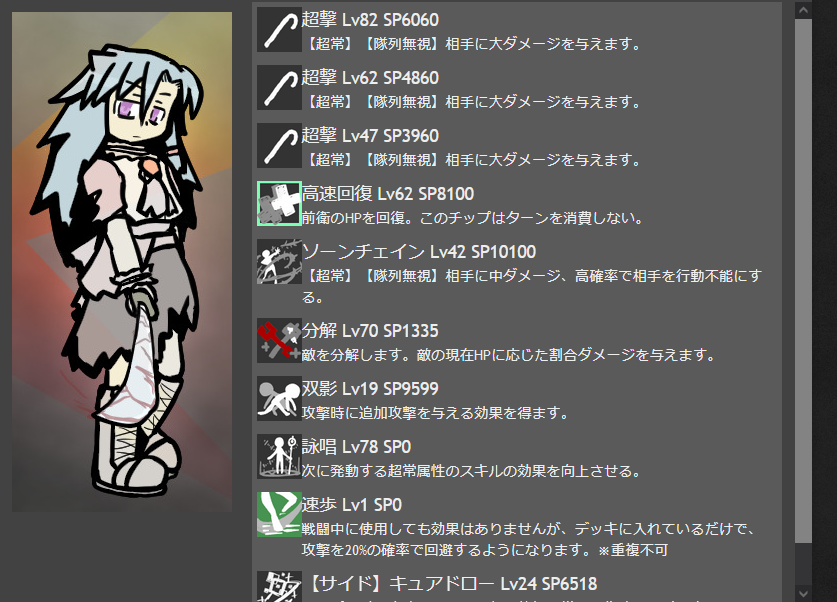This screenshot has width=837, height=602.
Task: Click the 超撃 Lv82 SP6060 title
Action: pyautogui.click(x=370, y=20)
